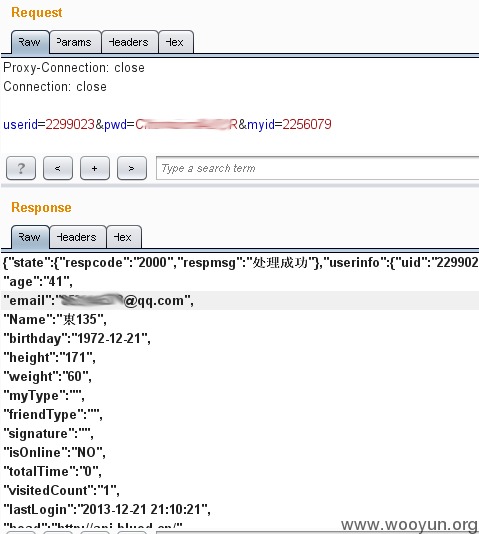Switch to the Request Headers tab
This screenshot has height=534, width=479.
coord(130,42)
